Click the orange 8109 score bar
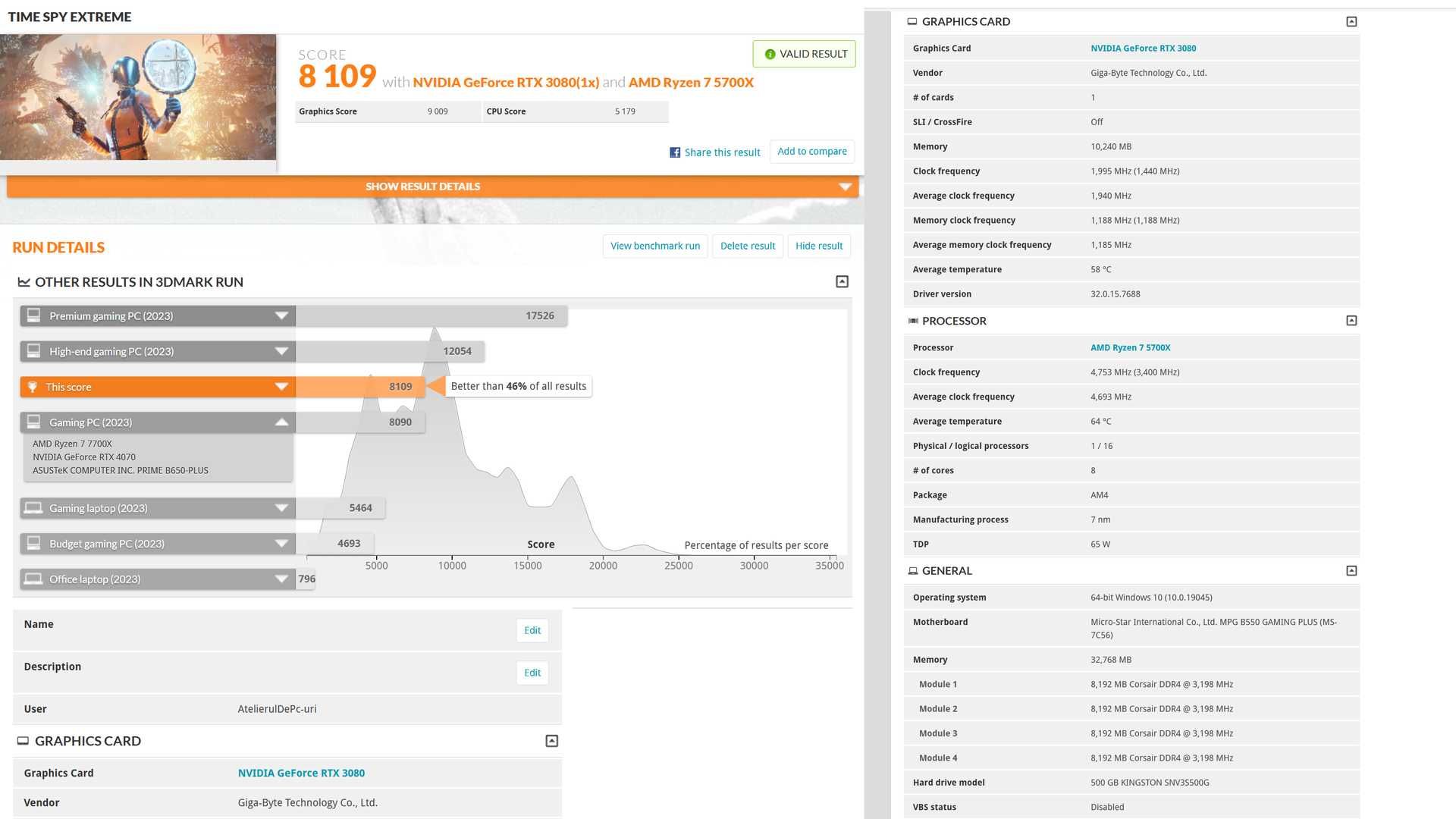The height and width of the screenshot is (819, 1456). coord(360,387)
